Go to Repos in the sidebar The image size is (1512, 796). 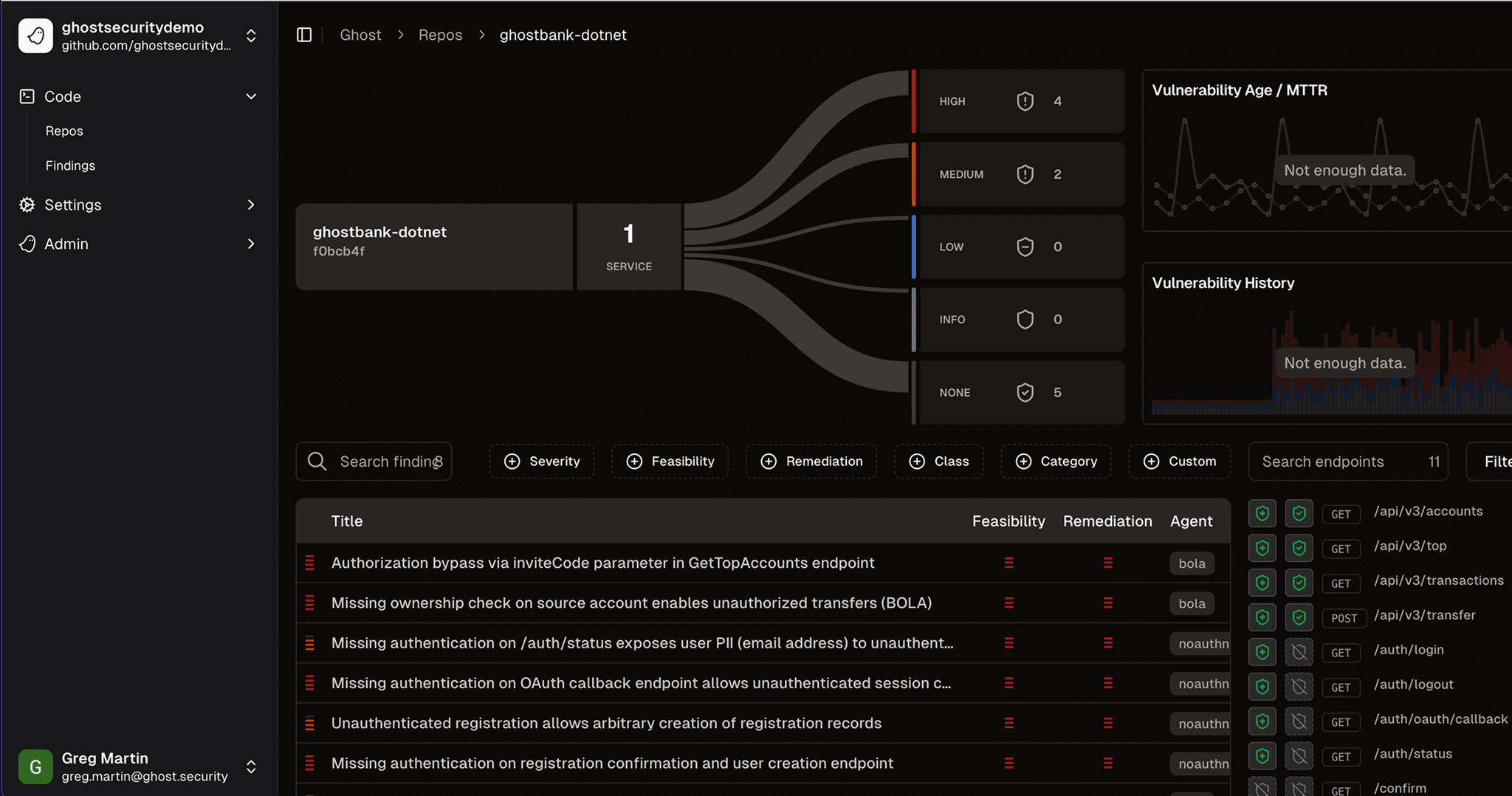click(64, 131)
